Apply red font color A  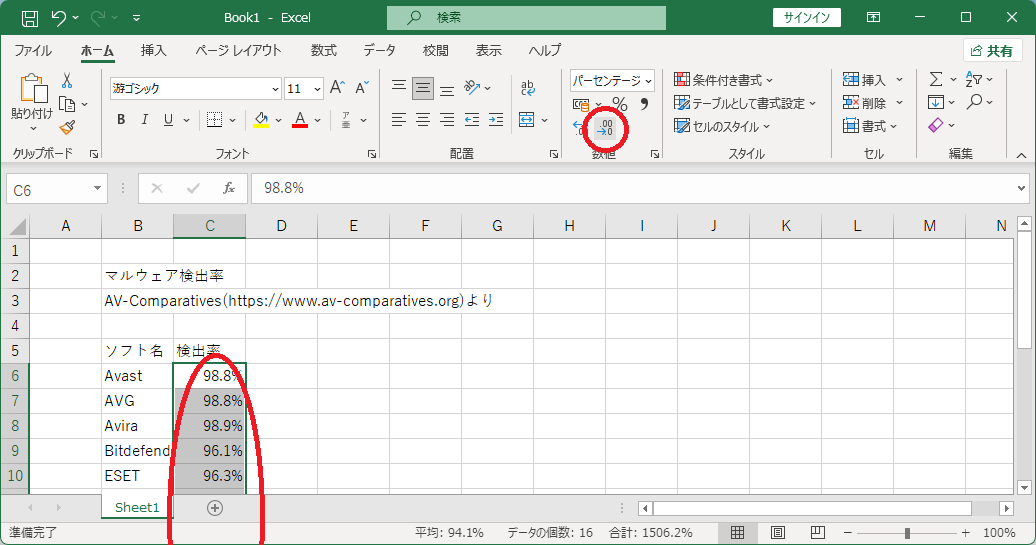pos(300,120)
